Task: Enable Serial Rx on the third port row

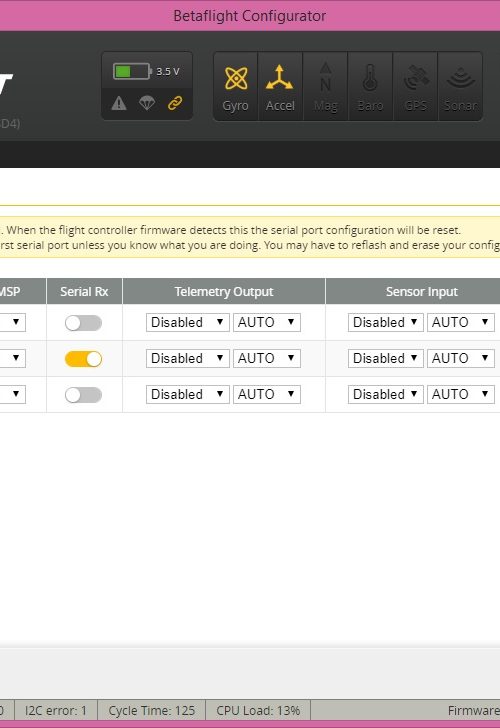Action: click(x=84, y=395)
